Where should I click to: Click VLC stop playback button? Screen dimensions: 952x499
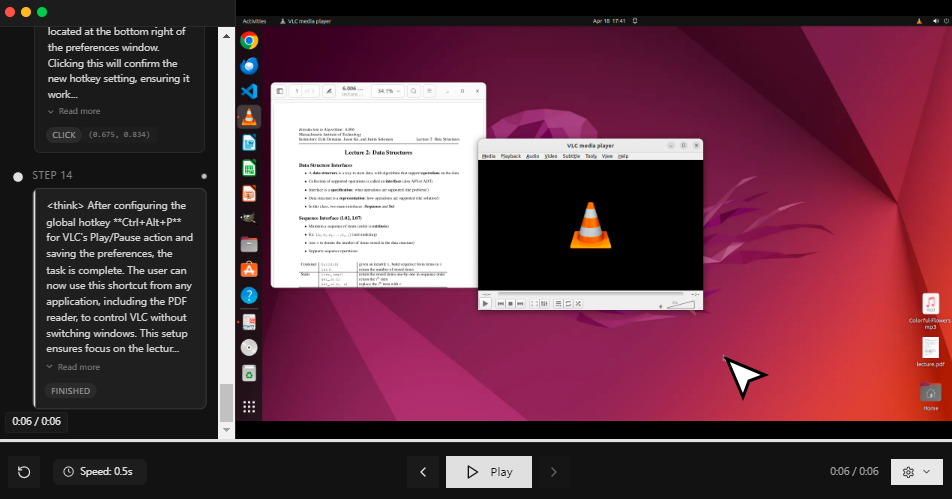(x=510, y=303)
